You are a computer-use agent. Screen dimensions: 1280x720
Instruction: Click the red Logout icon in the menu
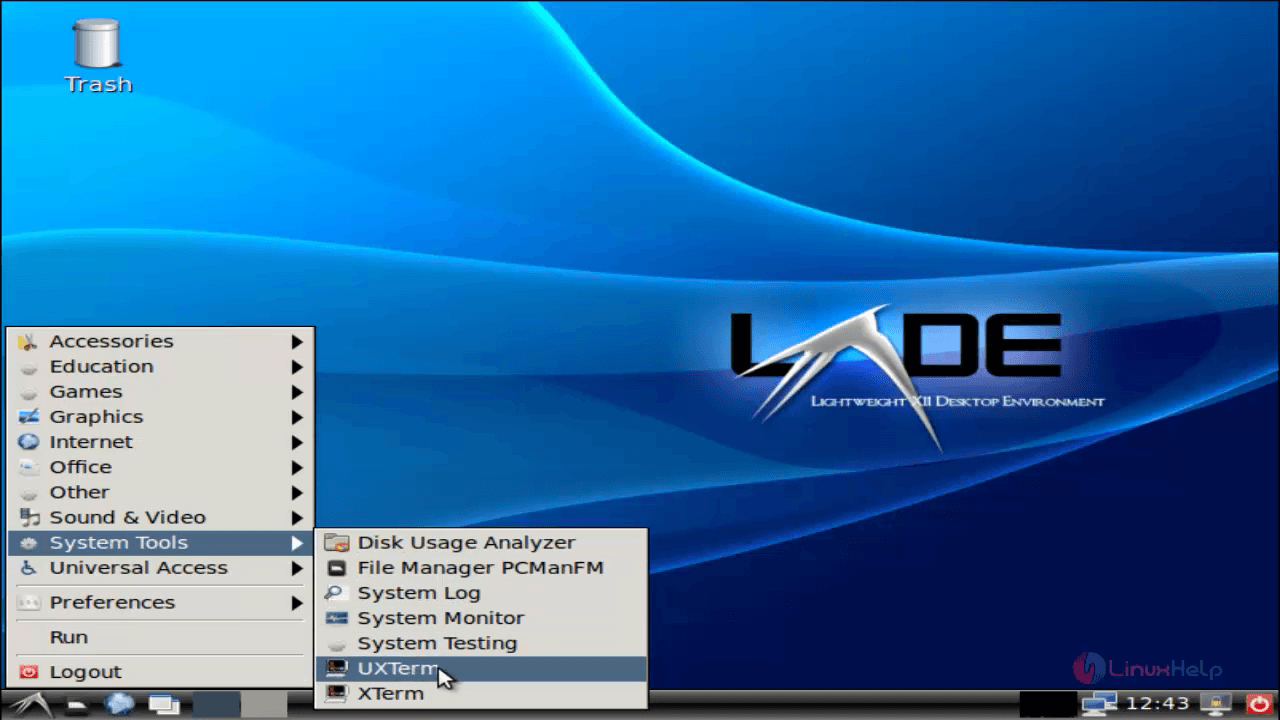point(29,672)
